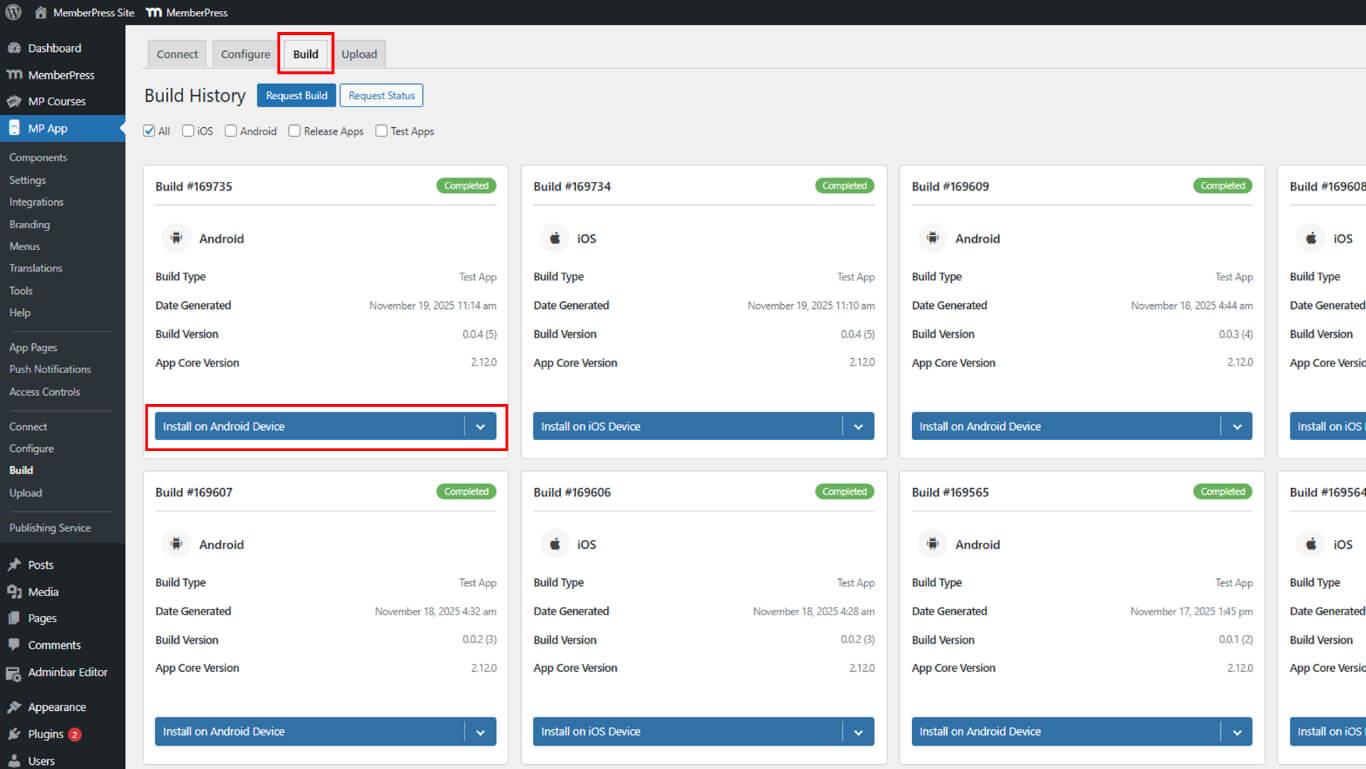Screen dimensions: 1366x769
Task: Open dropdown arrow on Build #169734 install button
Action: coord(858,426)
